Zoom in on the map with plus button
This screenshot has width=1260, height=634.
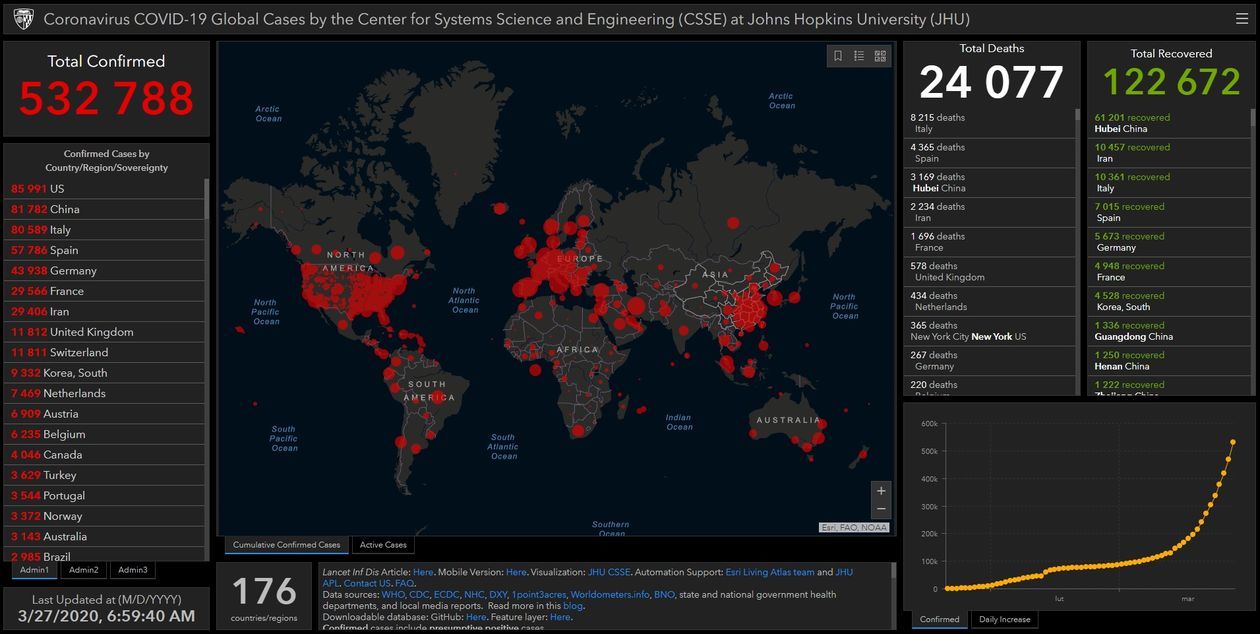click(x=880, y=491)
